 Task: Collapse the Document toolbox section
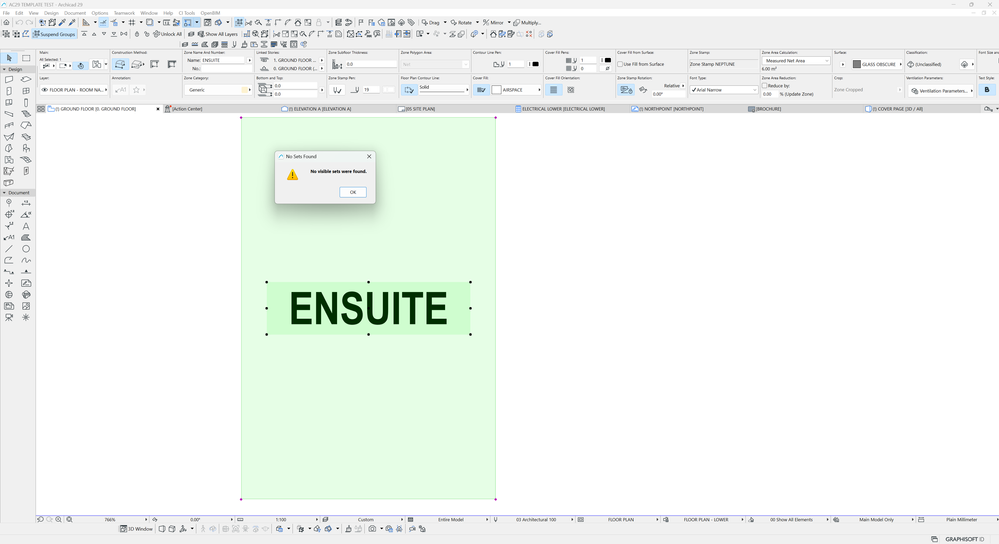(x=4, y=192)
